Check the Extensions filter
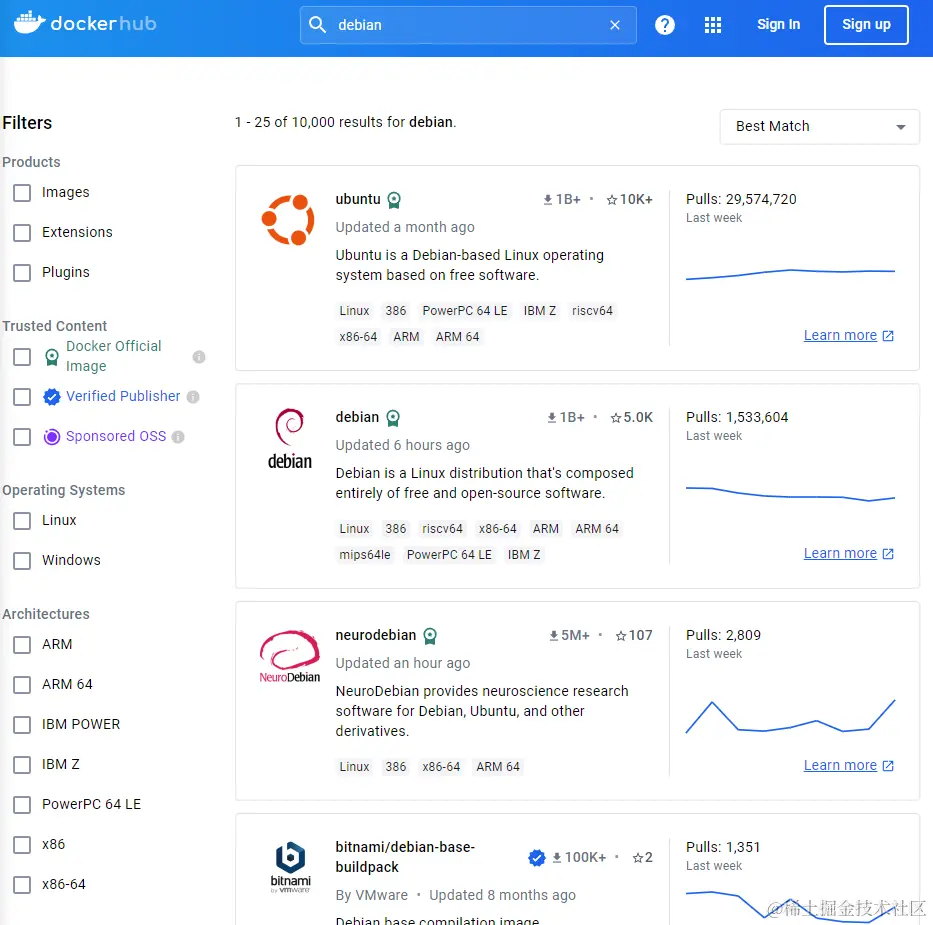Viewport: 933px width, 925px height. (22, 233)
